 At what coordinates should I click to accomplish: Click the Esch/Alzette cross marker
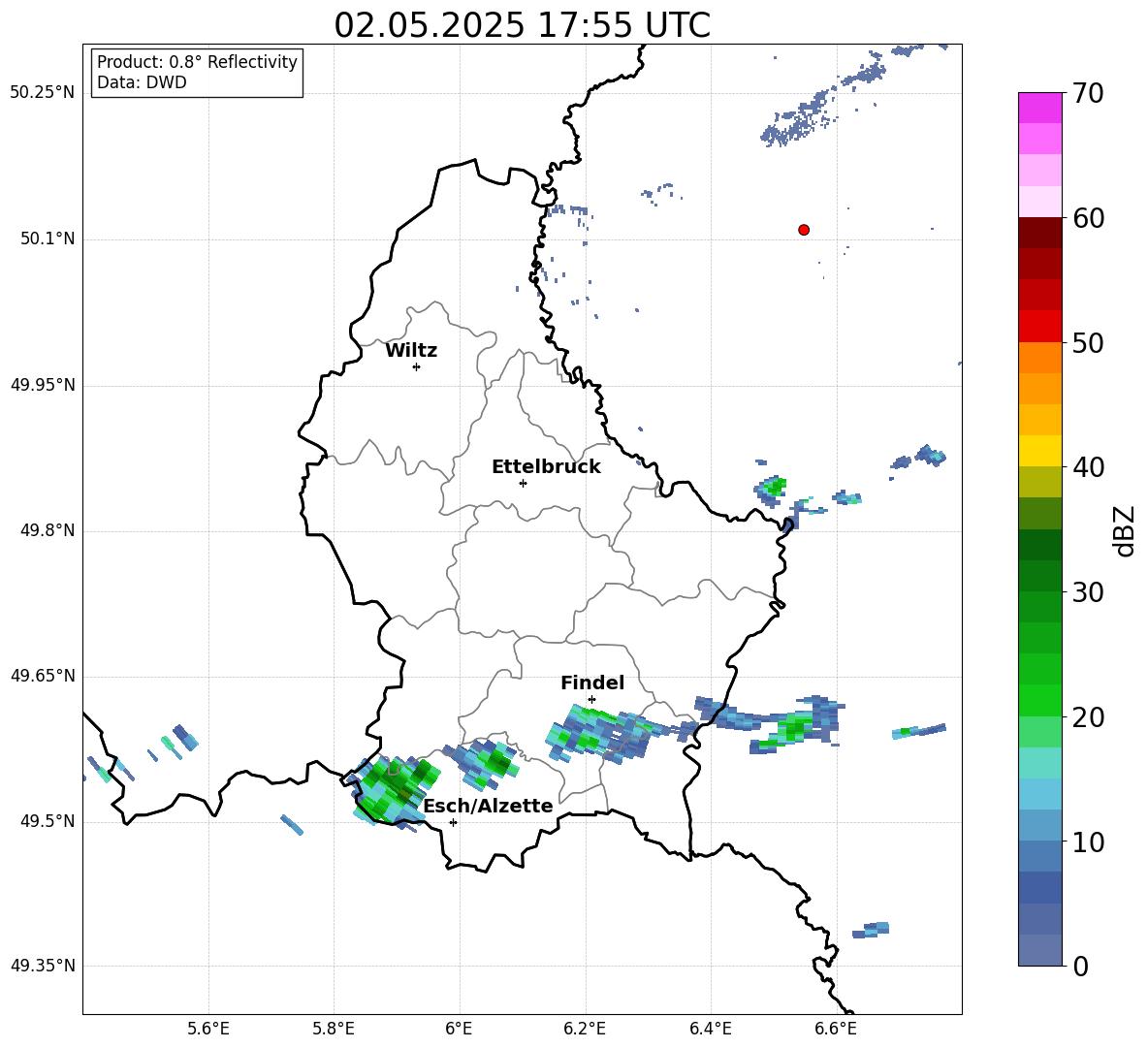pos(453,822)
